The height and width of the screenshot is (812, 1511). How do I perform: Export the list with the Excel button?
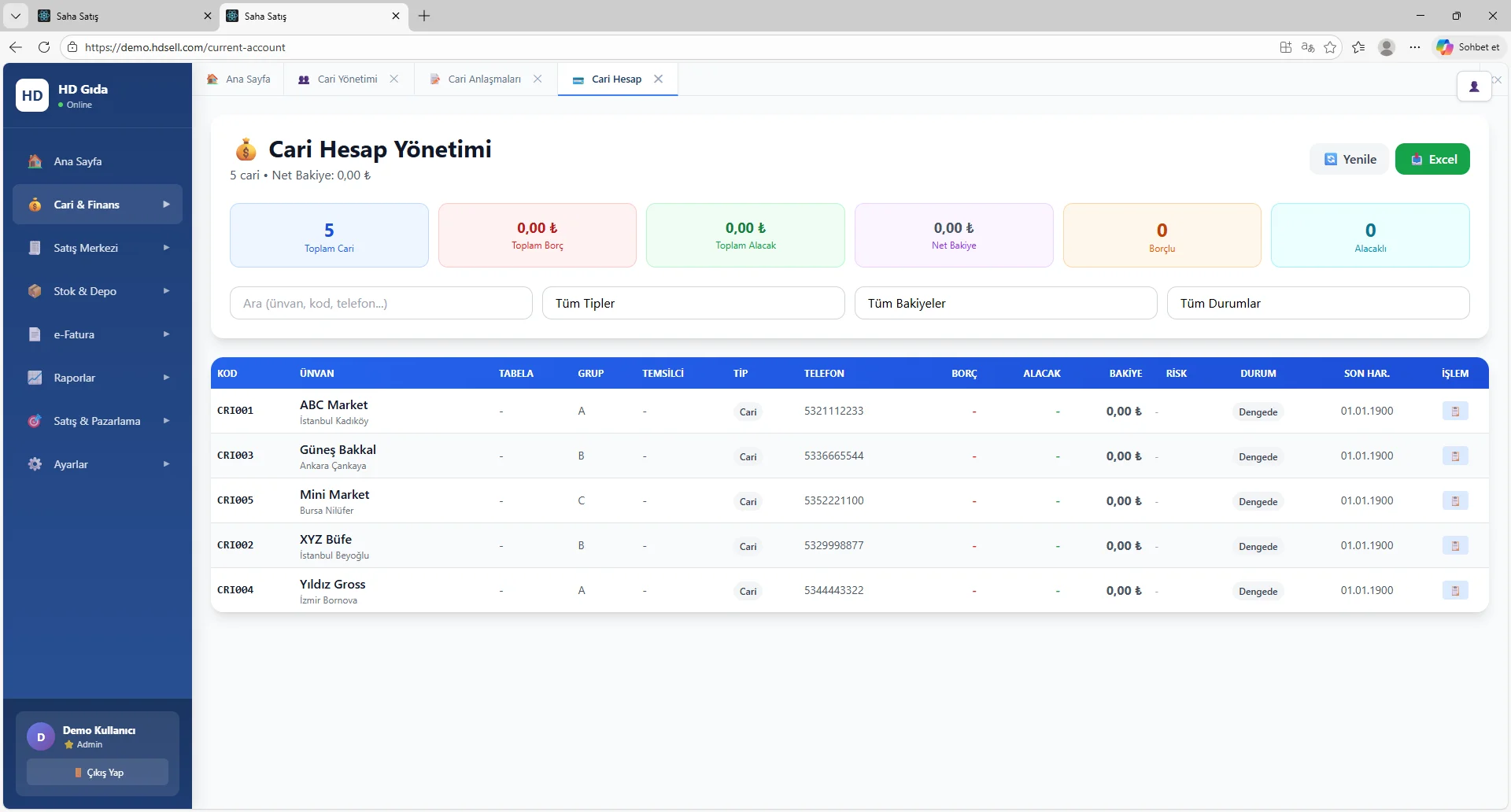tap(1432, 159)
